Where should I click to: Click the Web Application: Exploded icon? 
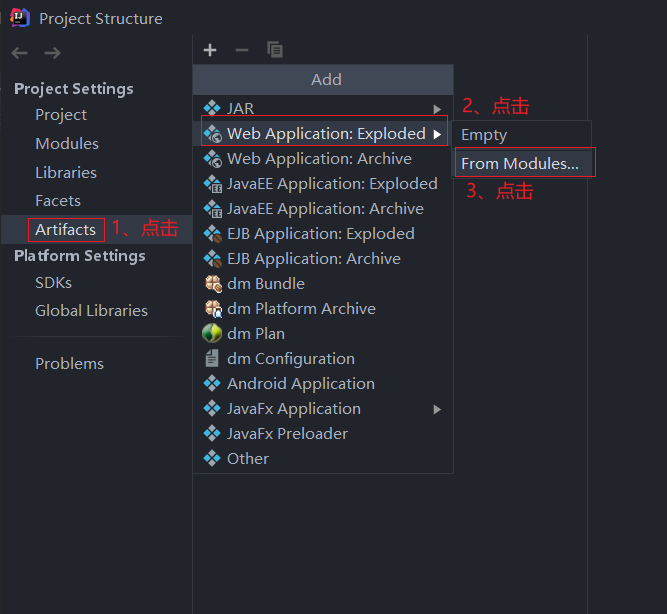212,134
